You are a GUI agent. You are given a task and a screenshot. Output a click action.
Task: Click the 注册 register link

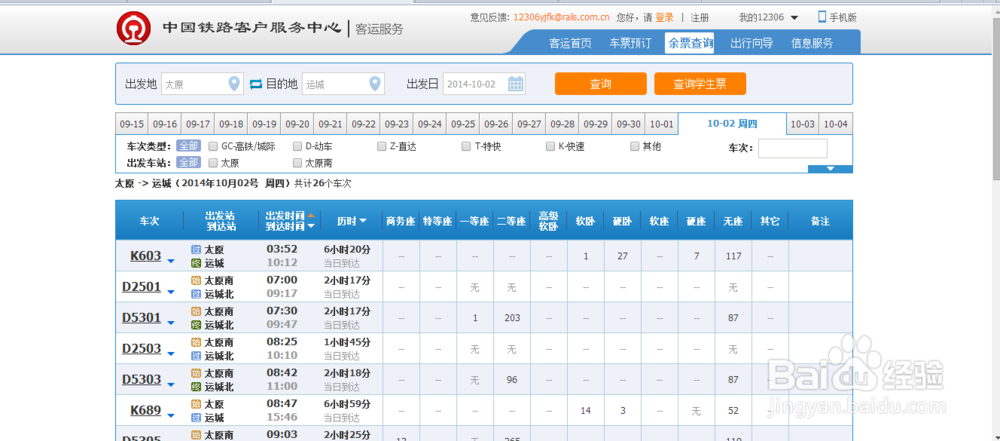[x=699, y=17]
